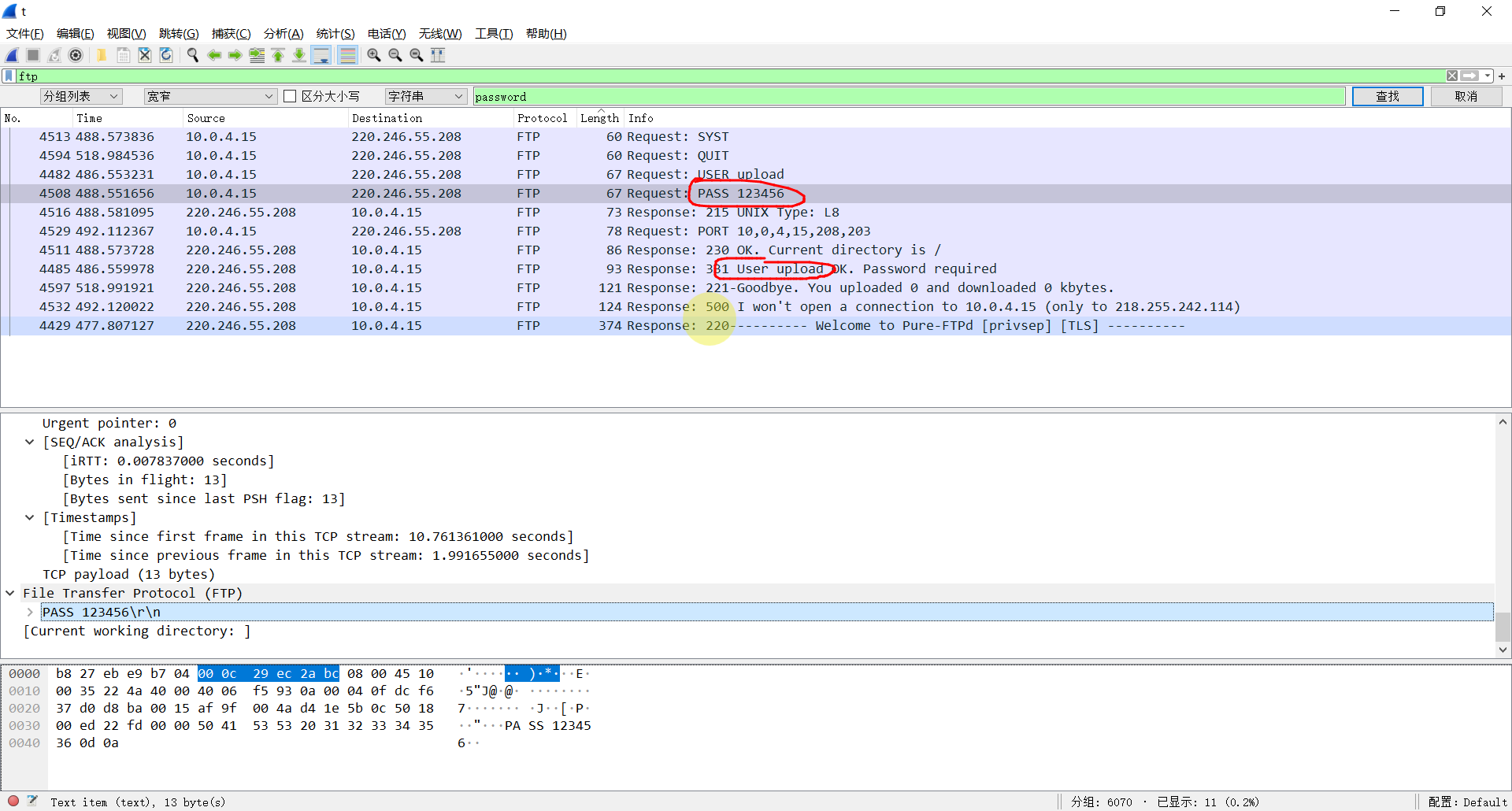Open the 文件(F) menu
This screenshot has height=811, width=1512.
point(25,34)
